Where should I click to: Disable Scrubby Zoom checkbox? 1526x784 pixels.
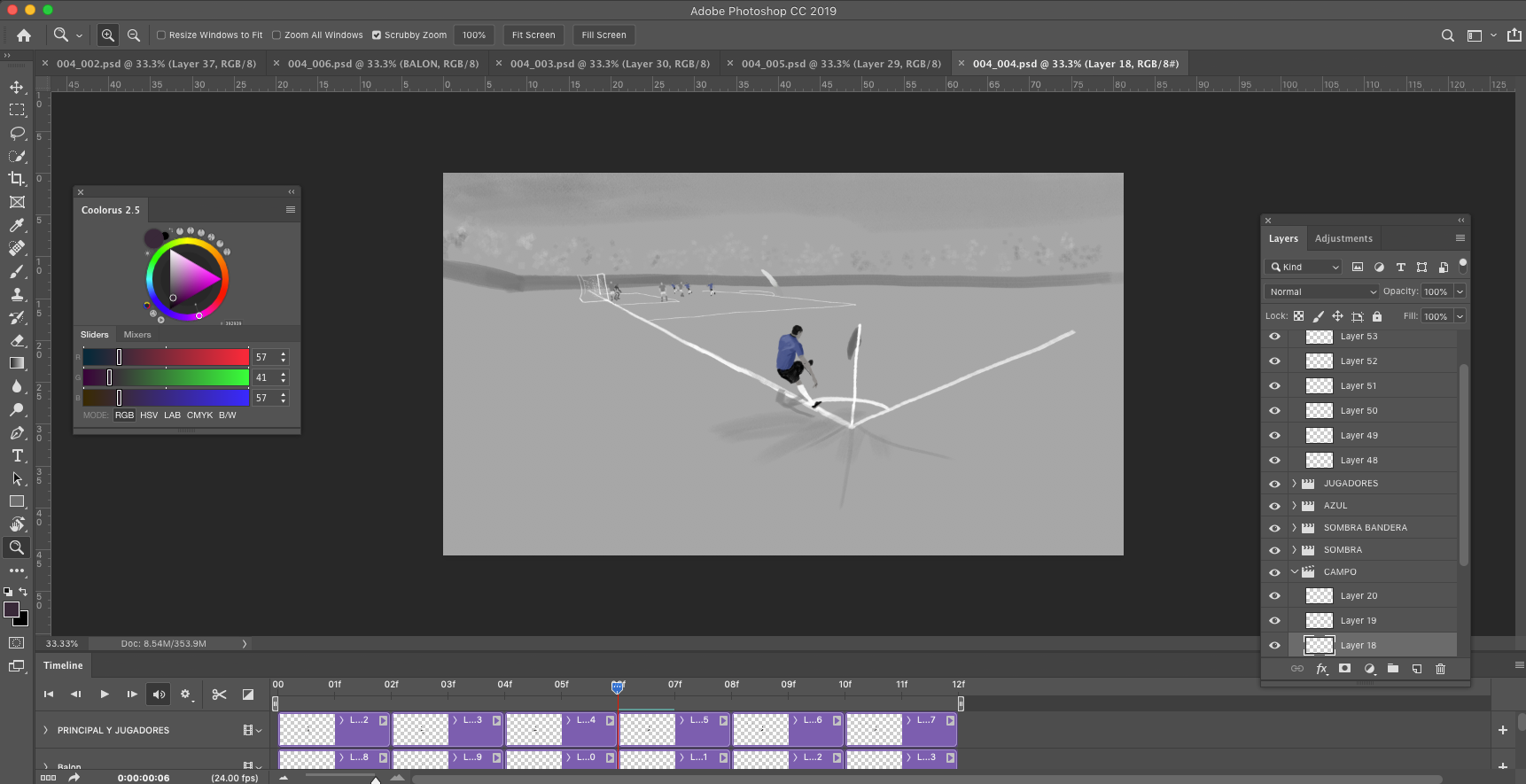click(377, 35)
